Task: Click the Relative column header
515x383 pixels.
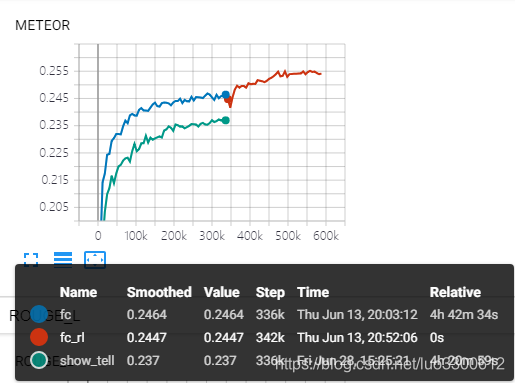Action: pyautogui.click(x=455, y=292)
